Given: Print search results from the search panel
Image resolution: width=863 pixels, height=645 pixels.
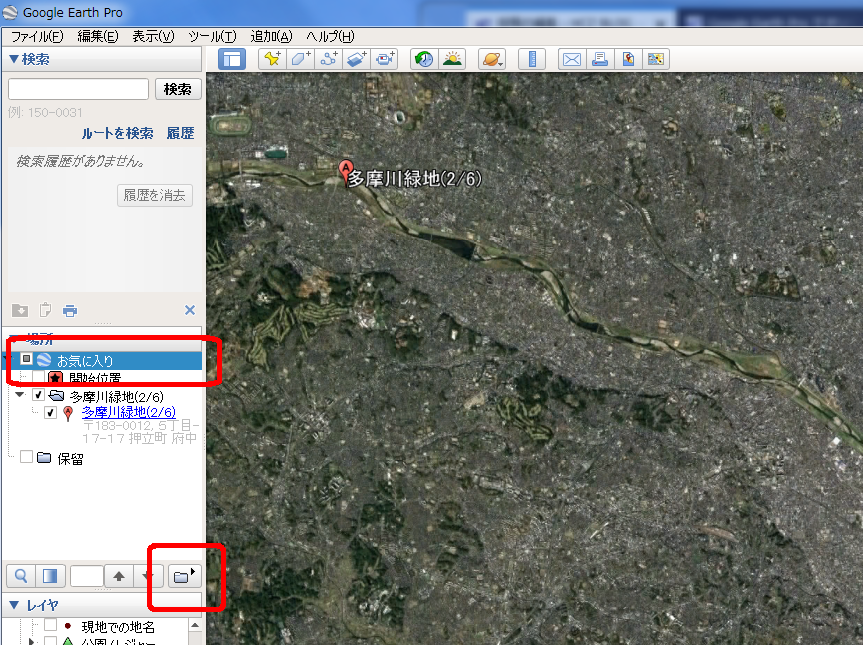Looking at the screenshot, I should point(70,310).
